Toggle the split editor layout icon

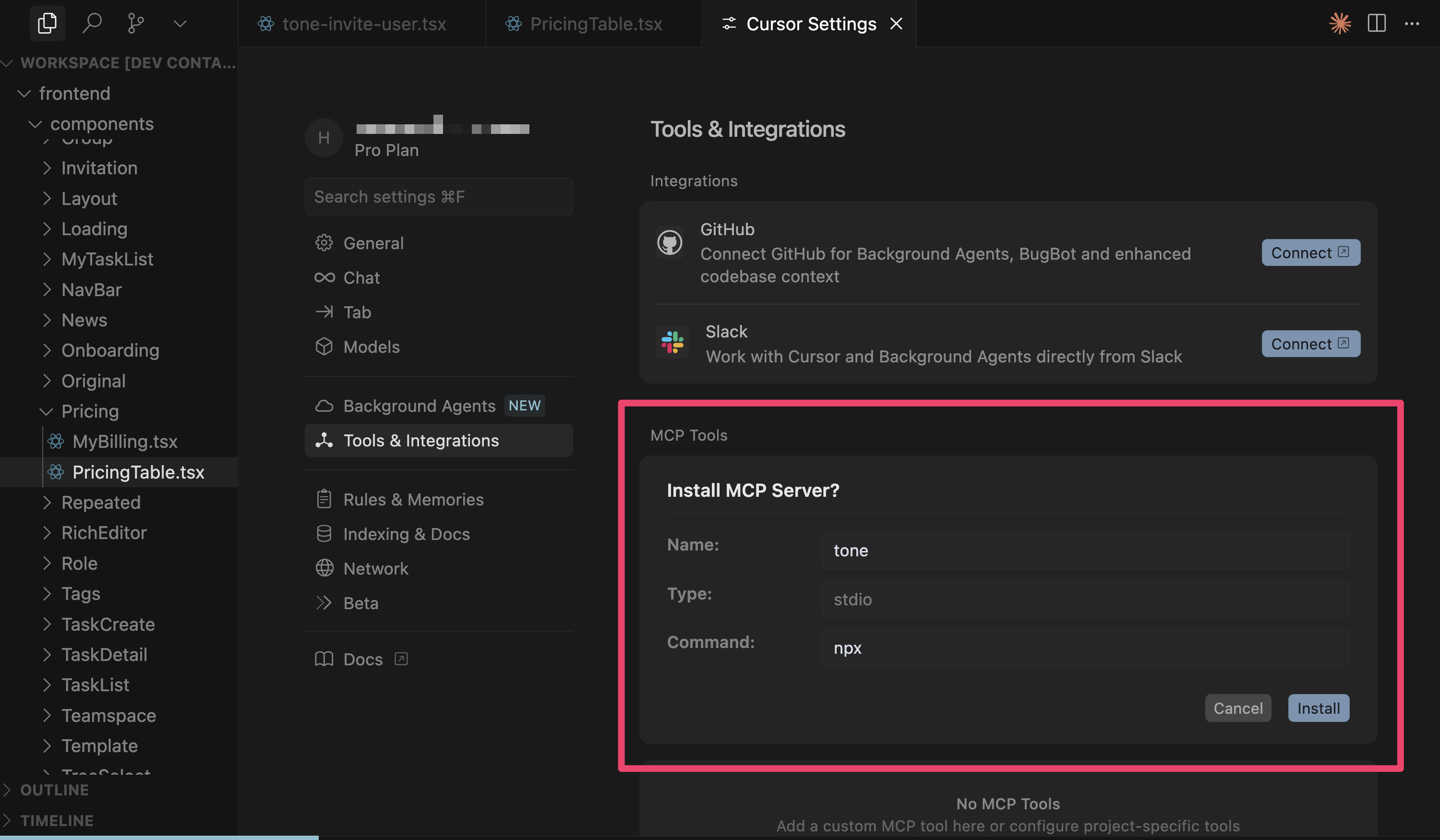[x=1377, y=24]
